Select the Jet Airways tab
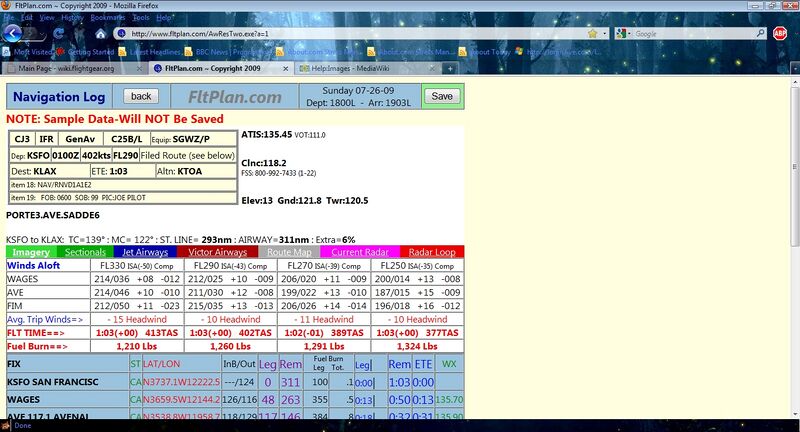 pos(145,252)
